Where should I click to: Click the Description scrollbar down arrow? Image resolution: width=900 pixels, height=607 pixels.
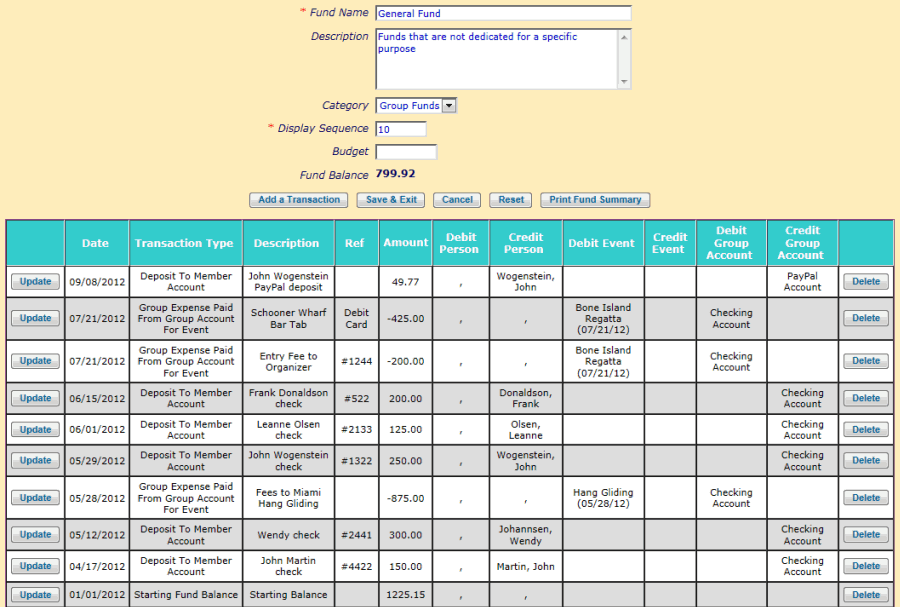pyautogui.click(x=624, y=82)
